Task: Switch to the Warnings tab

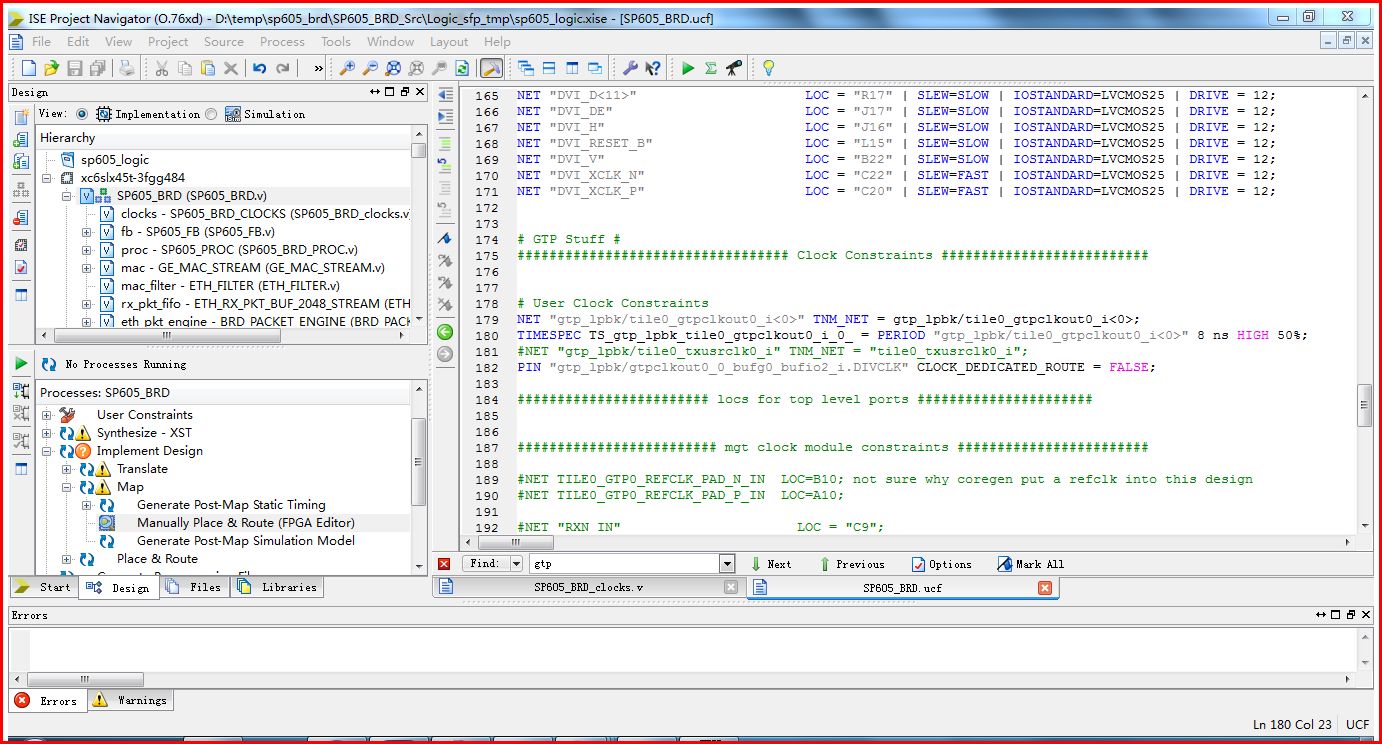Action: (130, 700)
